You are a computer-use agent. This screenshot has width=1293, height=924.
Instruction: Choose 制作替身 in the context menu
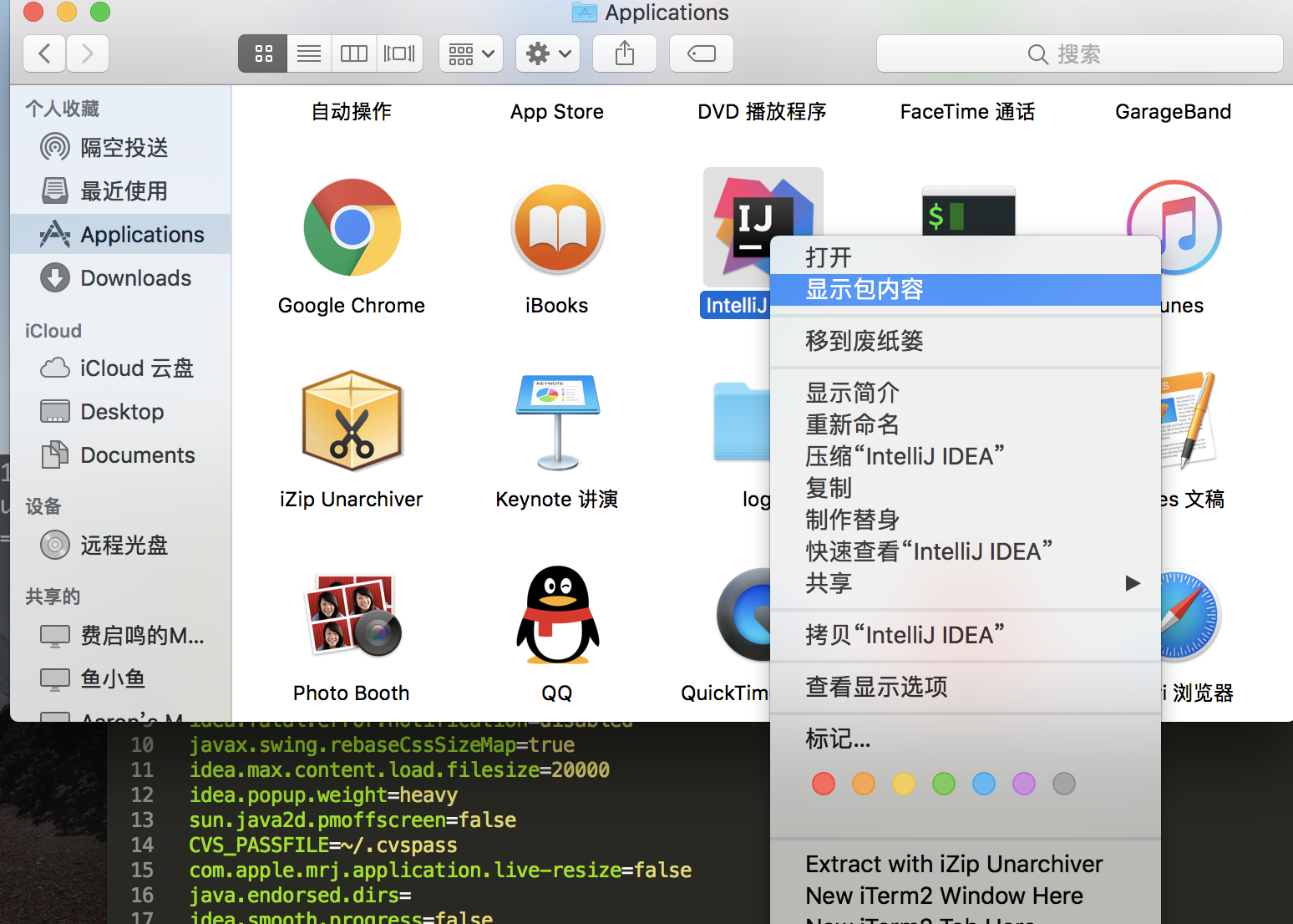966,520
